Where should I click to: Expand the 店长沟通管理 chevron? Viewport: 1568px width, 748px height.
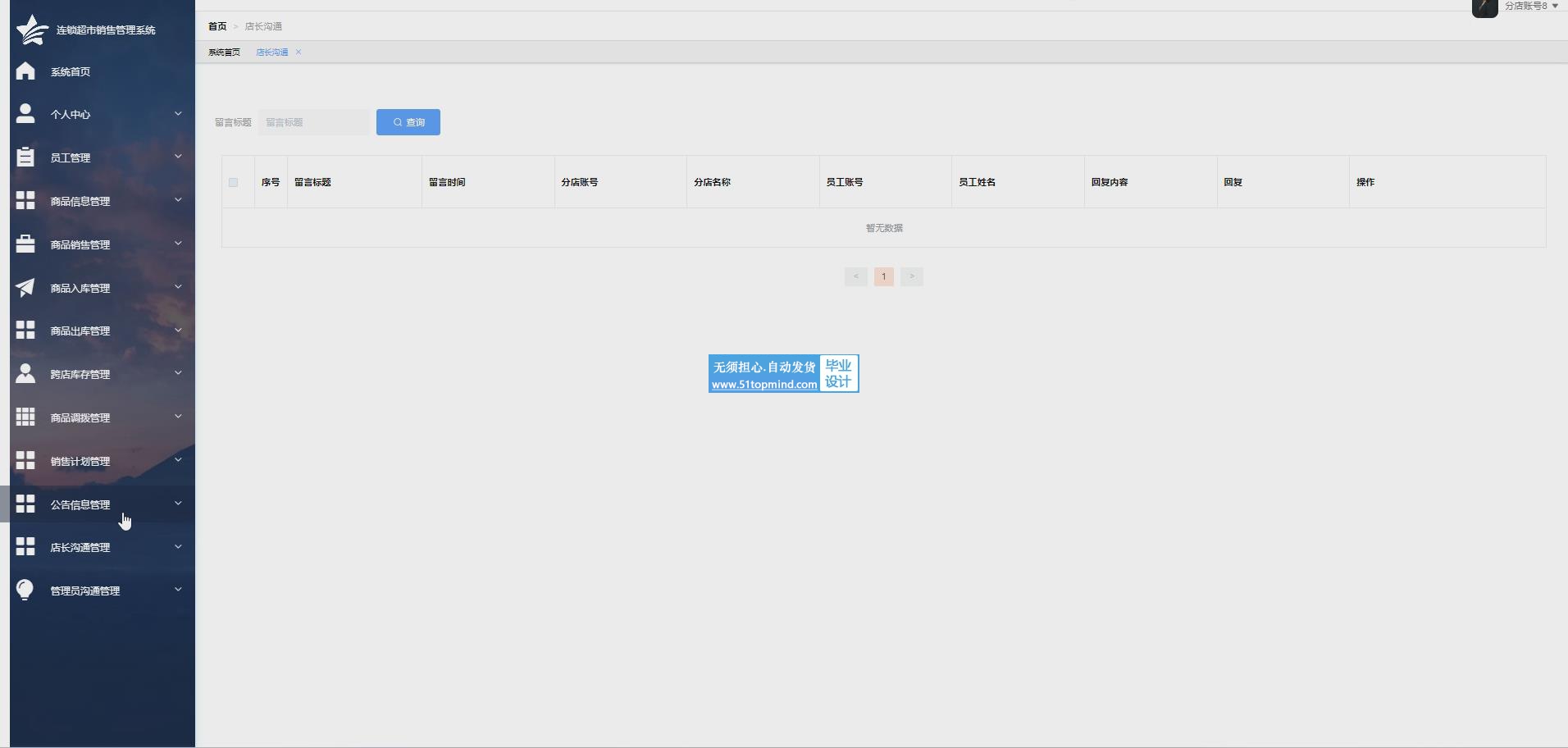[178, 546]
